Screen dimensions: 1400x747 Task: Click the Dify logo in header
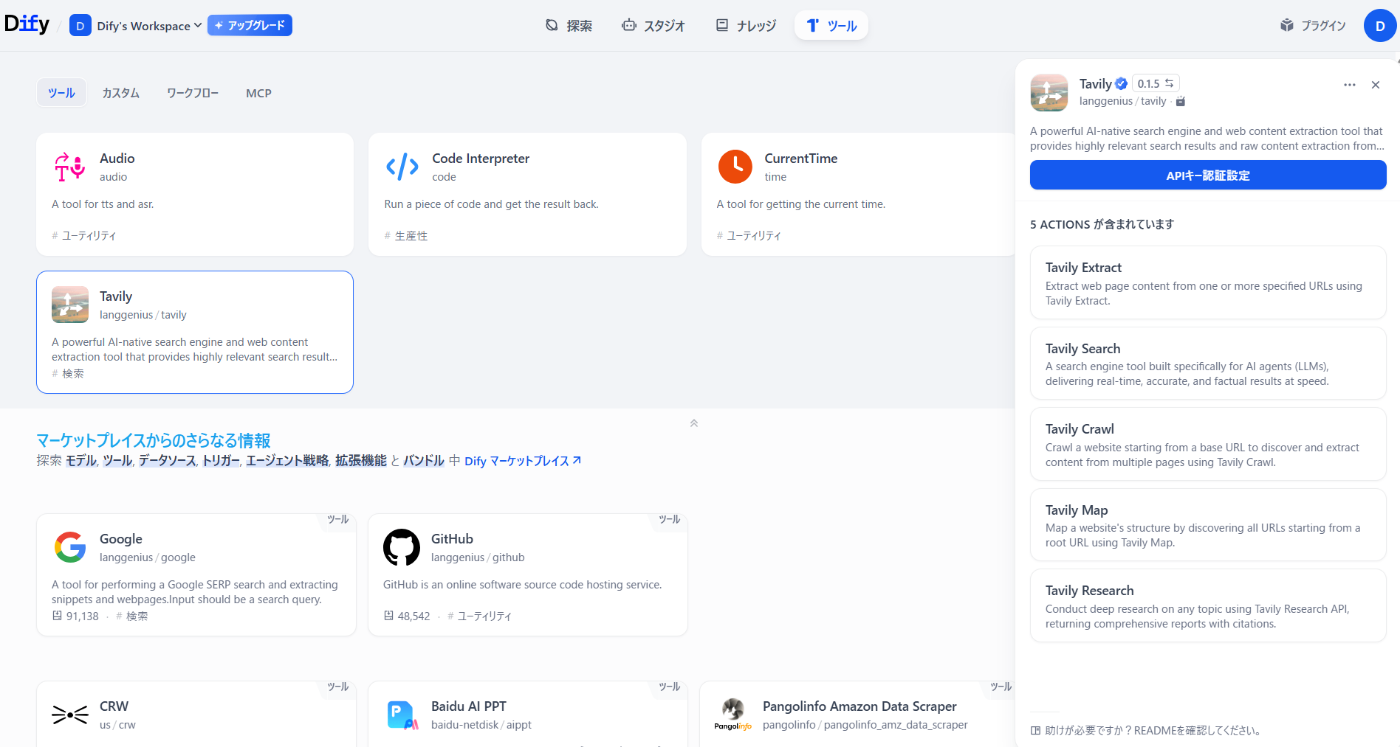[x=26, y=25]
